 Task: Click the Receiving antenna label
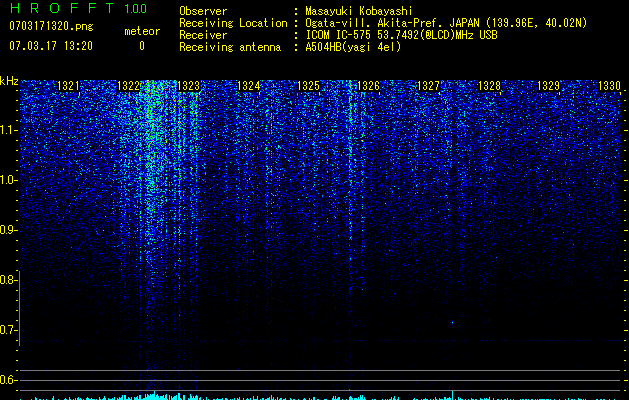click(x=230, y=47)
